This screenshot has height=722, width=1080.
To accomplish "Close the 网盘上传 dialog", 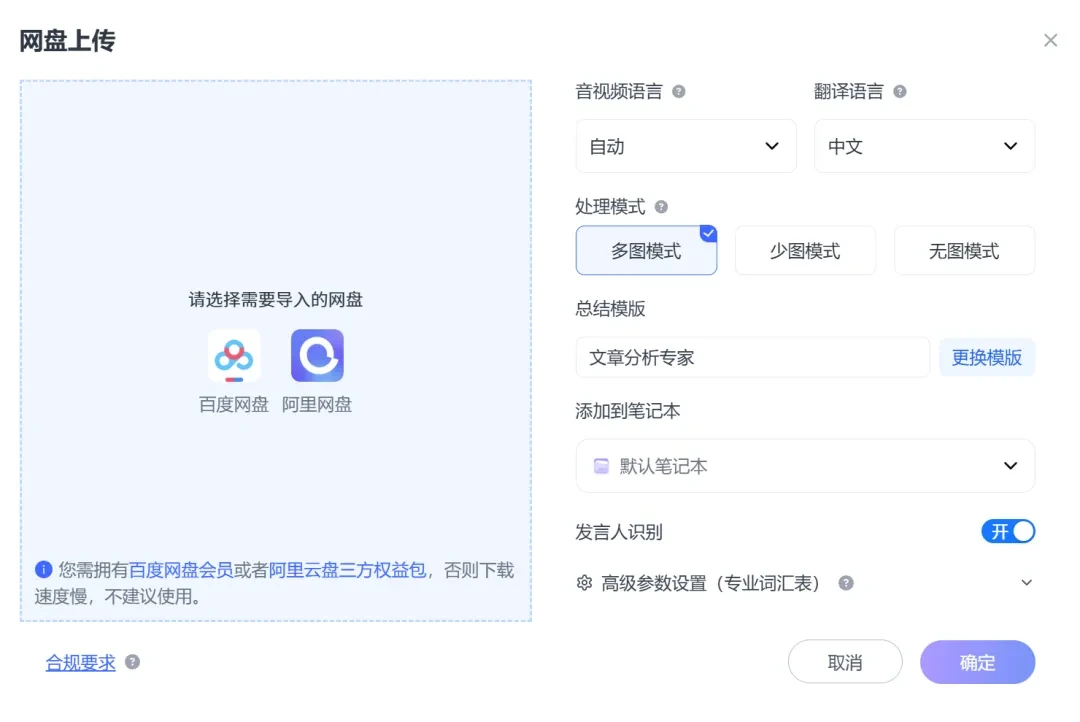I will pyautogui.click(x=1050, y=41).
